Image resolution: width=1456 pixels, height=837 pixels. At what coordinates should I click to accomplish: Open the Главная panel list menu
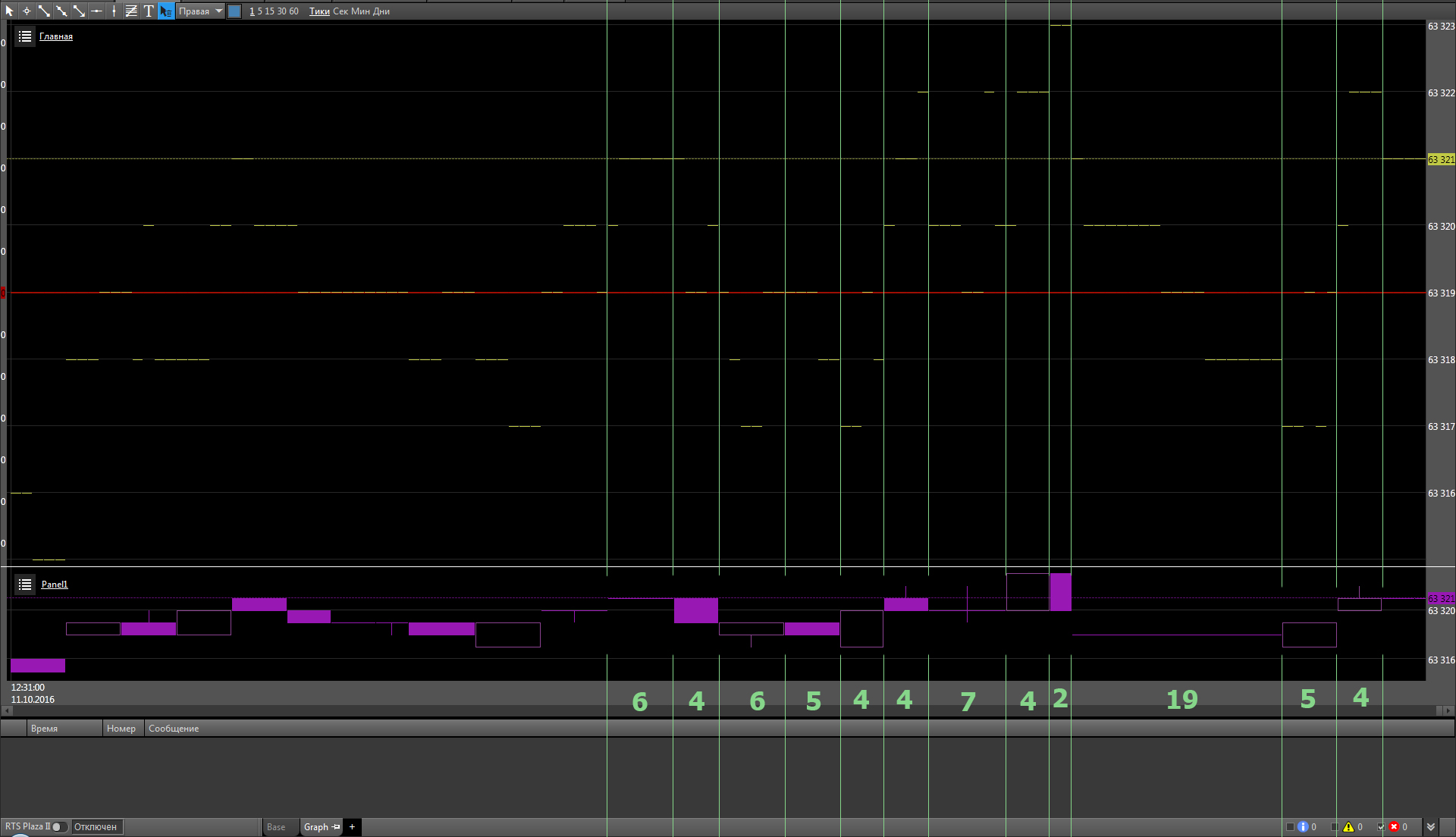coord(25,36)
